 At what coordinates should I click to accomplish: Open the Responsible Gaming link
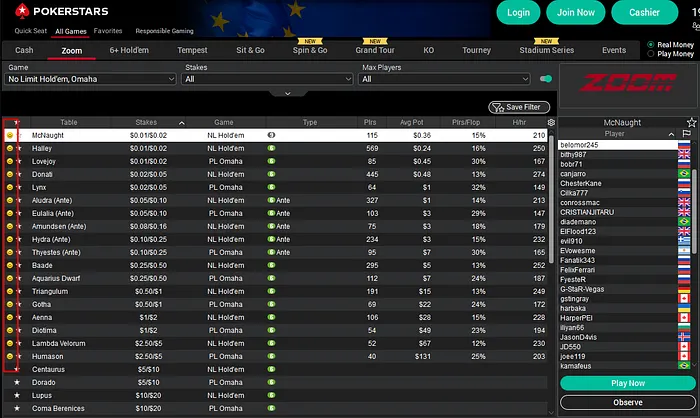pos(164,31)
